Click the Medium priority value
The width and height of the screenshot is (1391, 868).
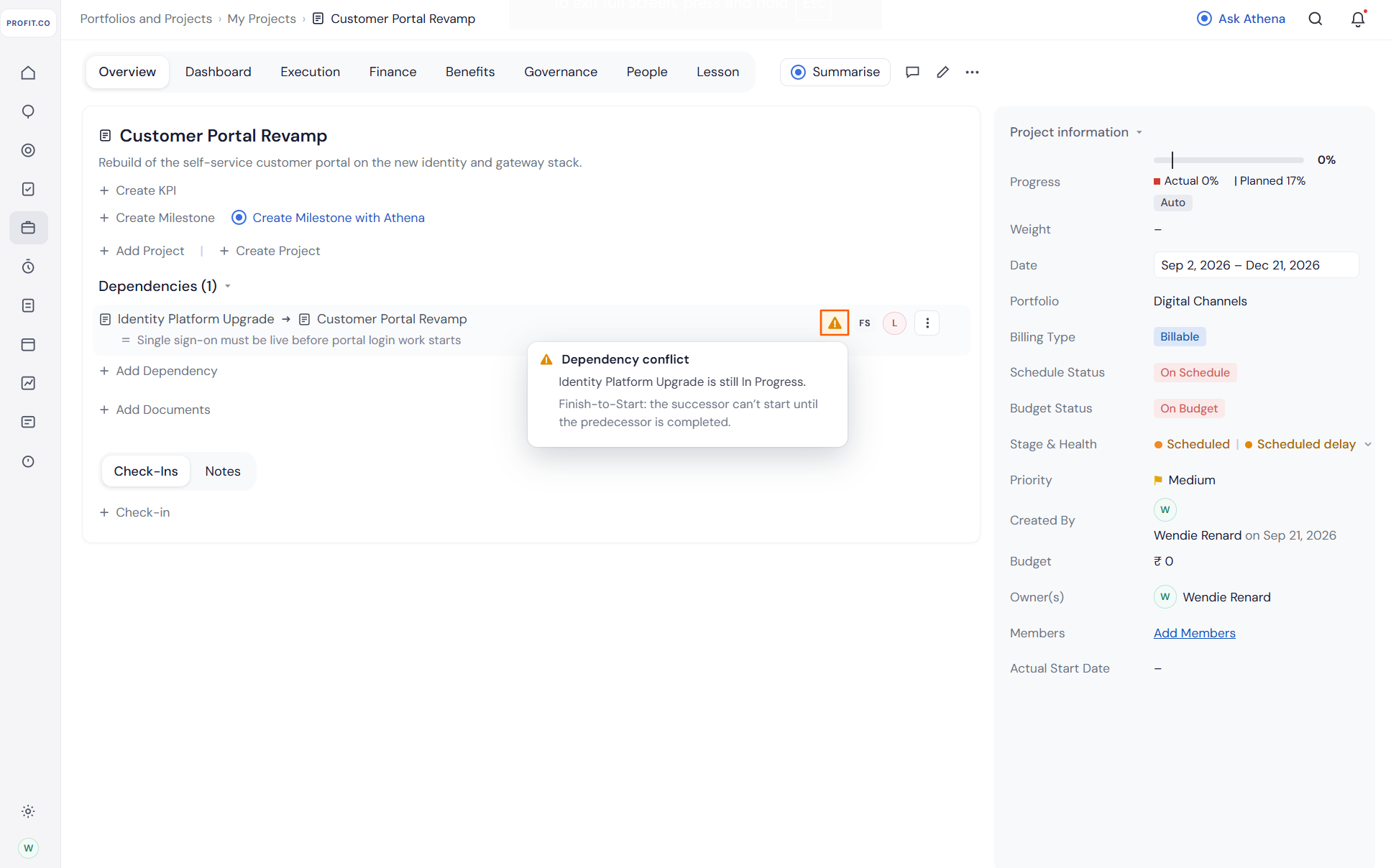click(x=1185, y=480)
